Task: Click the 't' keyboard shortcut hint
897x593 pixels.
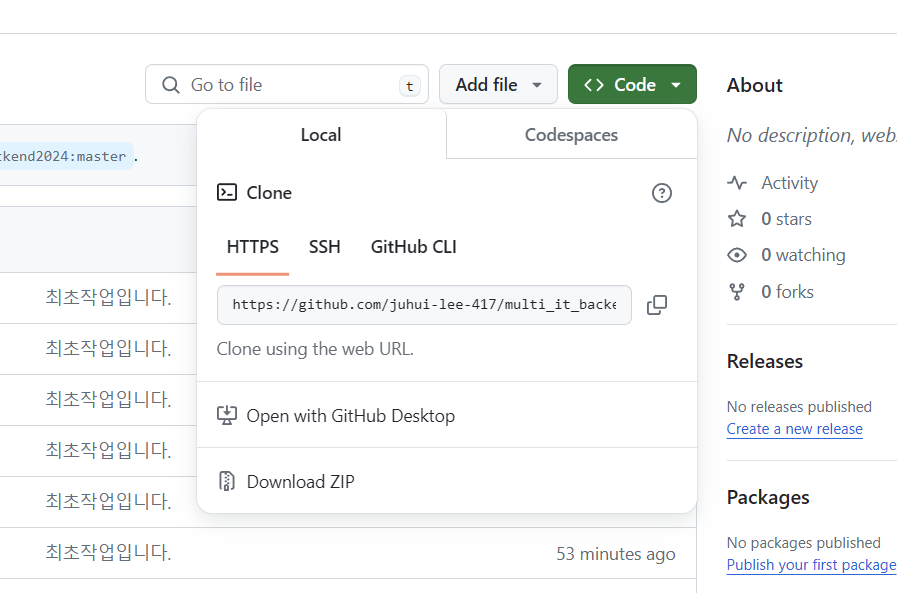Action: pos(410,86)
